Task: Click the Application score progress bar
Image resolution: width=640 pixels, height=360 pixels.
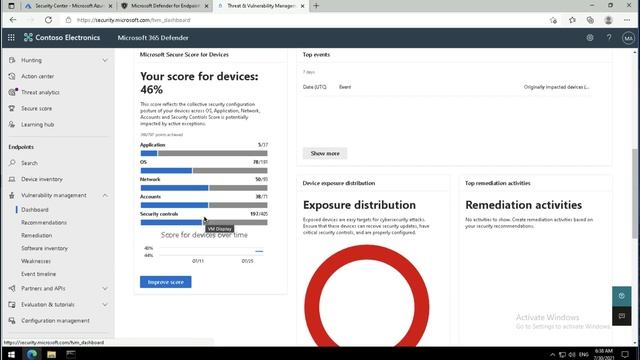Action: (204, 153)
